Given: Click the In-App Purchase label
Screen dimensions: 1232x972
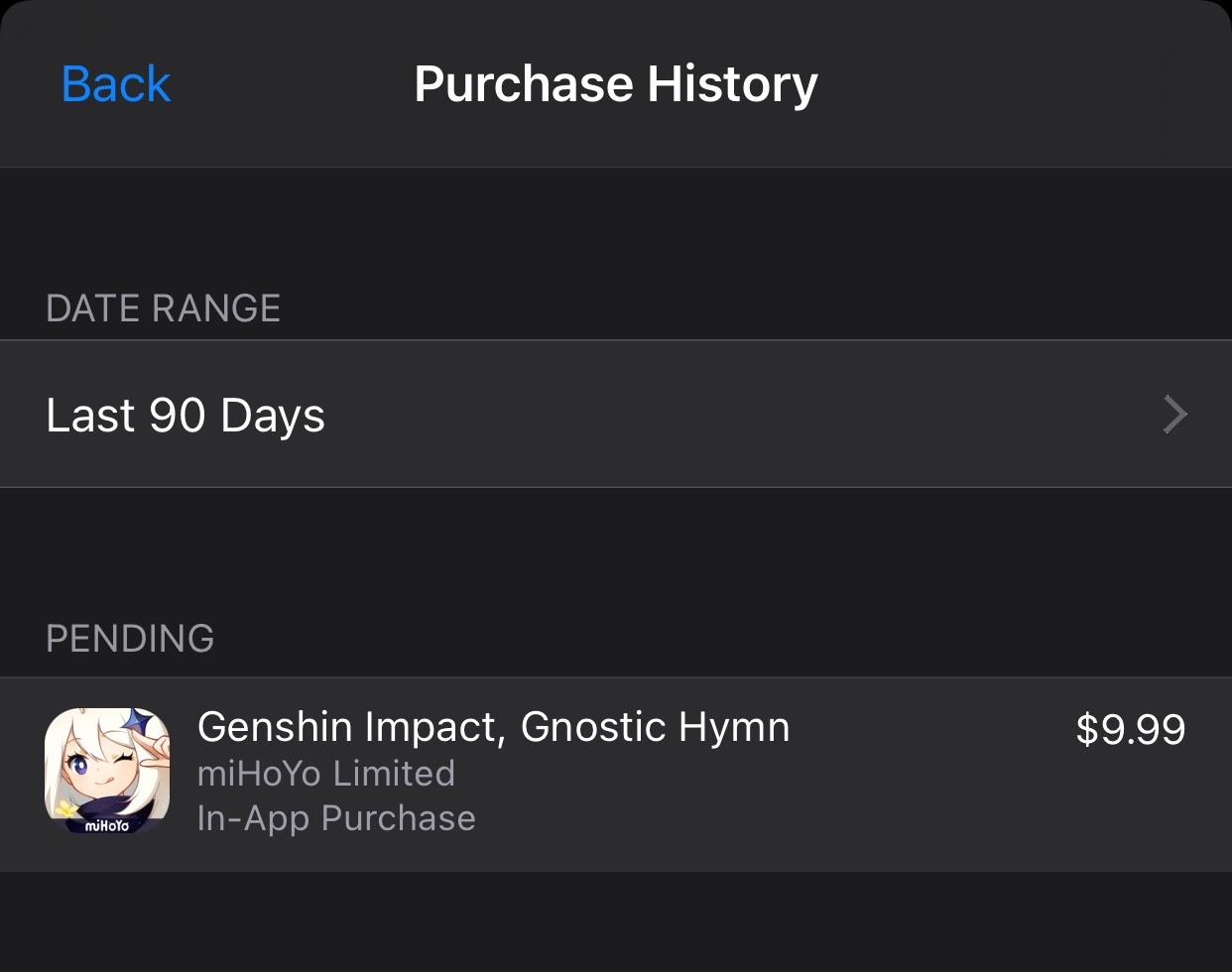Looking at the screenshot, I should [x=336, y=817].
